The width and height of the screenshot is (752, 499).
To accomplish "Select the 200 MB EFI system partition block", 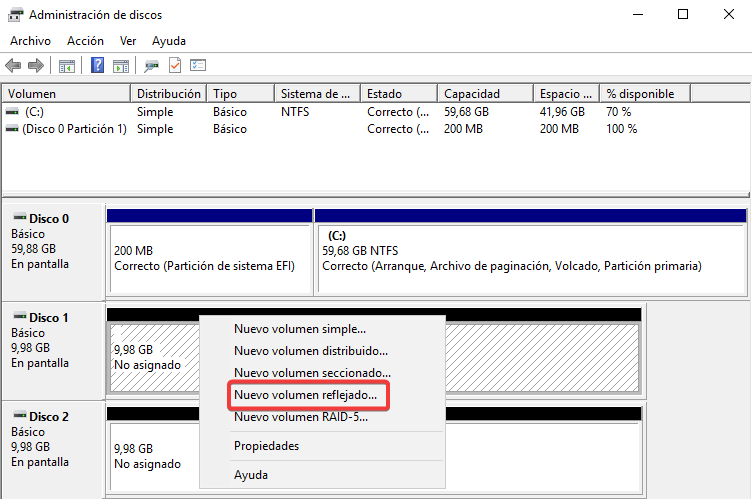I will (209, 258).
